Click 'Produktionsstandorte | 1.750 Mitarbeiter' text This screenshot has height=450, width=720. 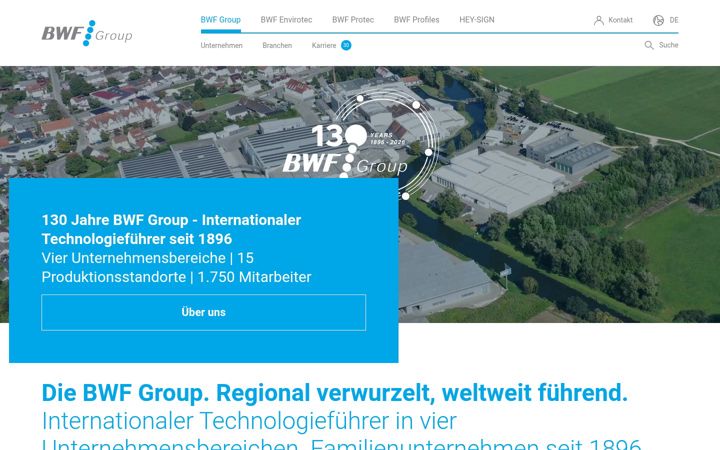click(x=176, y=277)
